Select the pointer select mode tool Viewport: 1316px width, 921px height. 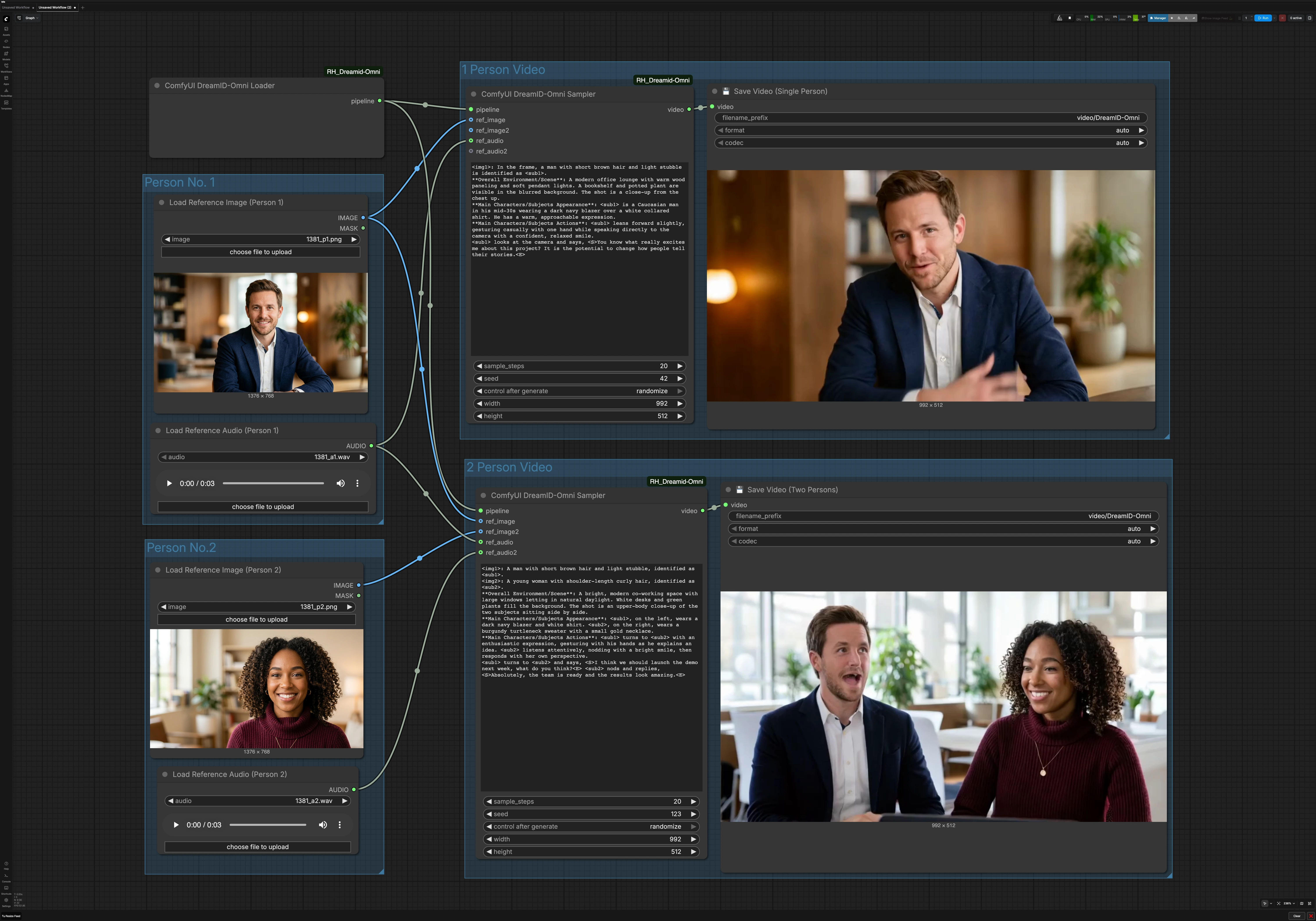1265,903
